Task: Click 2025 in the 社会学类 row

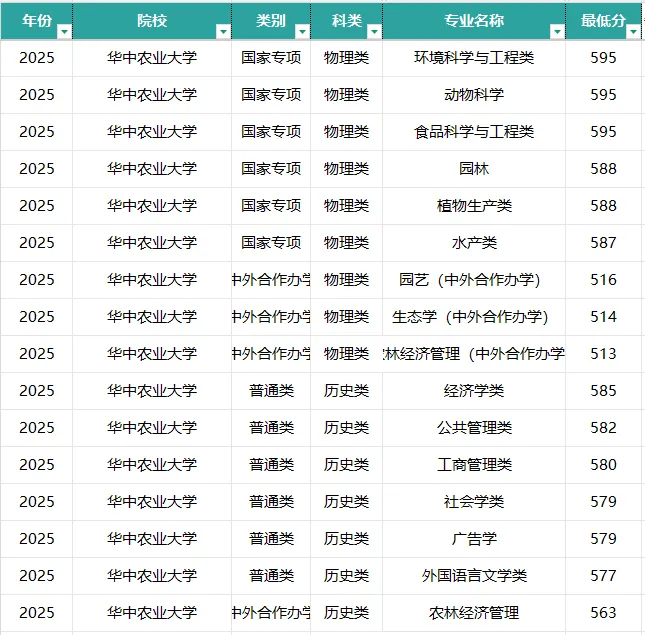Action: pyautogui.click(x=37, y=502)
